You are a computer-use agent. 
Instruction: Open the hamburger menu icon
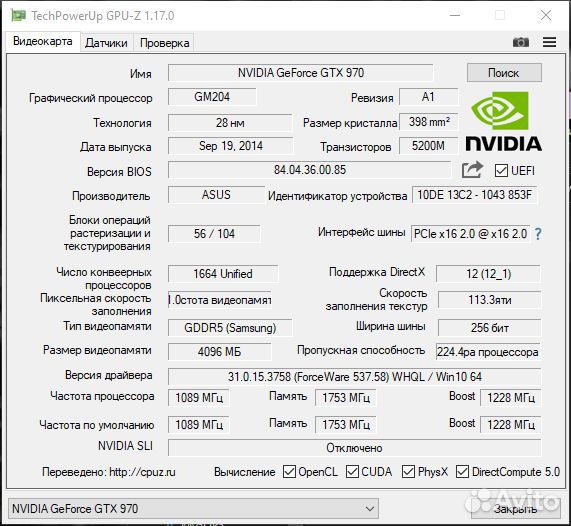pyautogui.click(x=549, y=42)
